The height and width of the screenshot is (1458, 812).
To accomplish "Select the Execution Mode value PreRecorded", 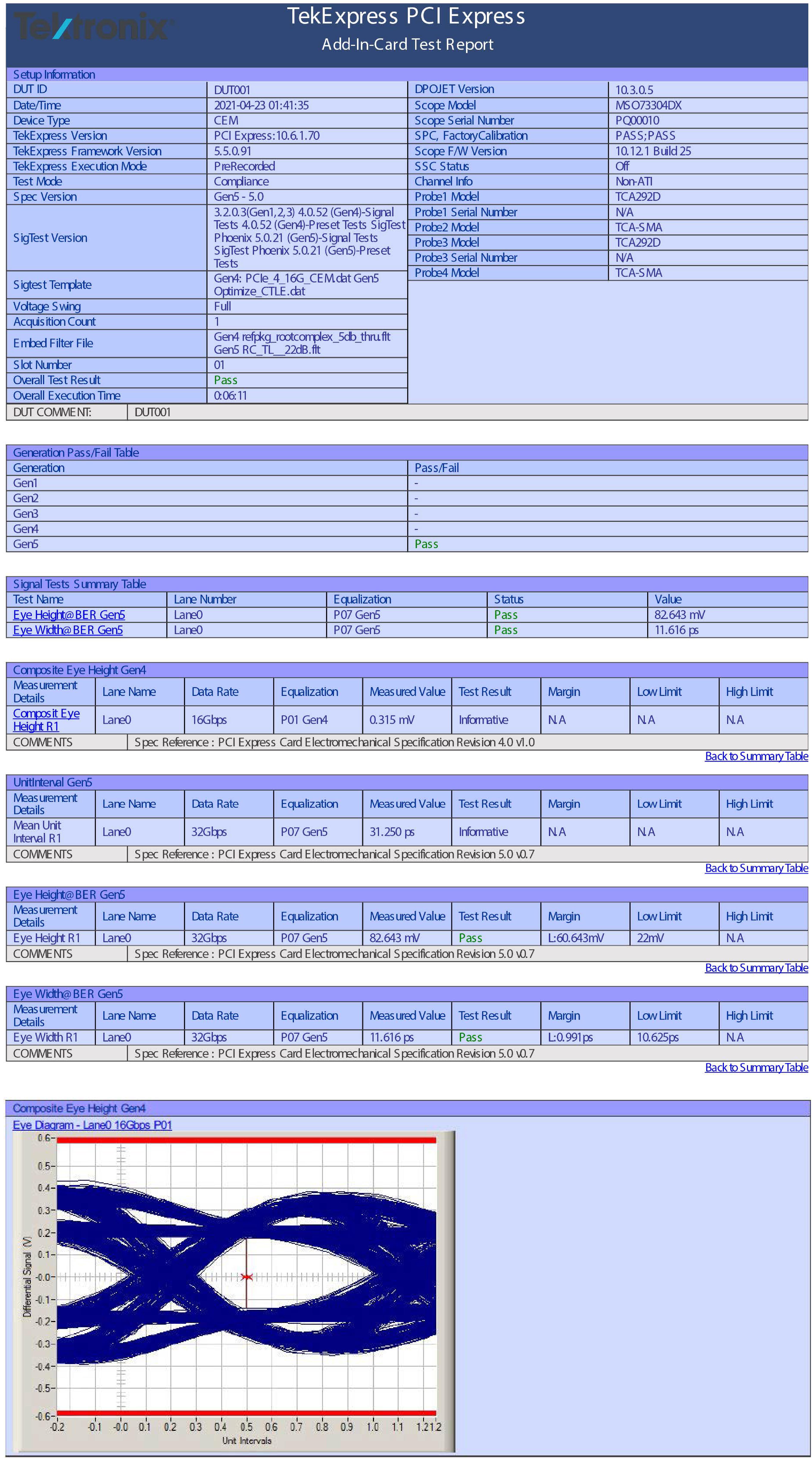I will click(245, 166).
